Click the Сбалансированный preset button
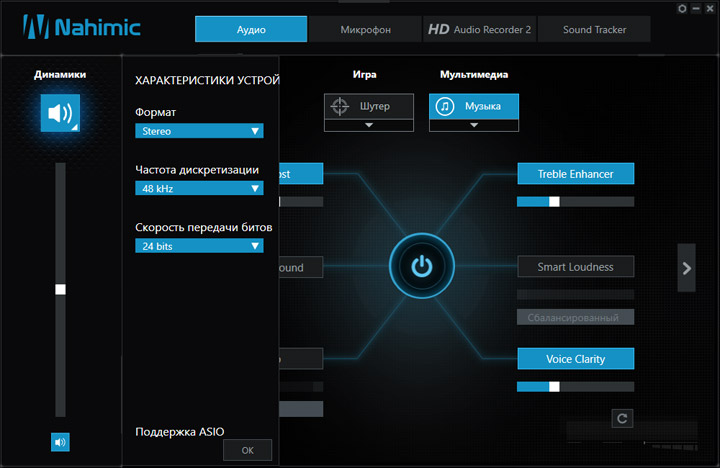The height and width of the screenshot is (468, 720). point(576,317)
